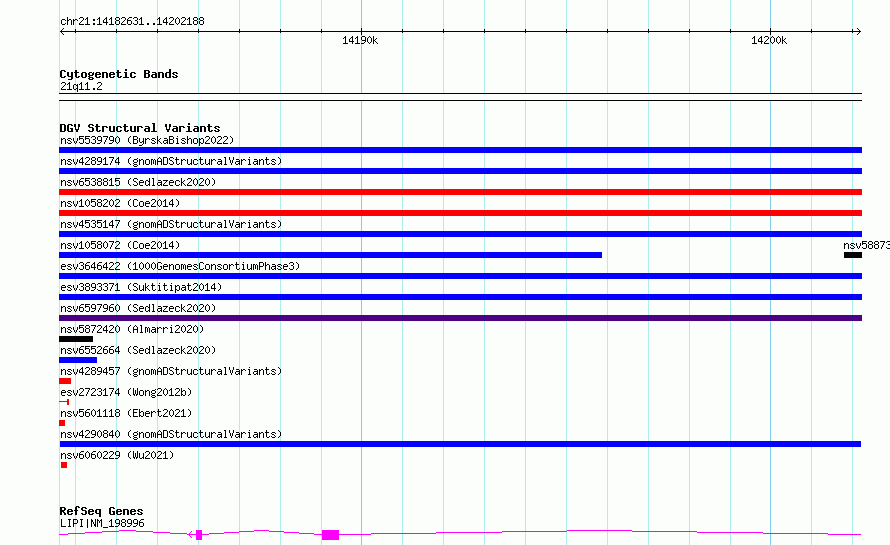
Task: Select the blue bar under nsv5539790
Action: [x=460, y=150]
